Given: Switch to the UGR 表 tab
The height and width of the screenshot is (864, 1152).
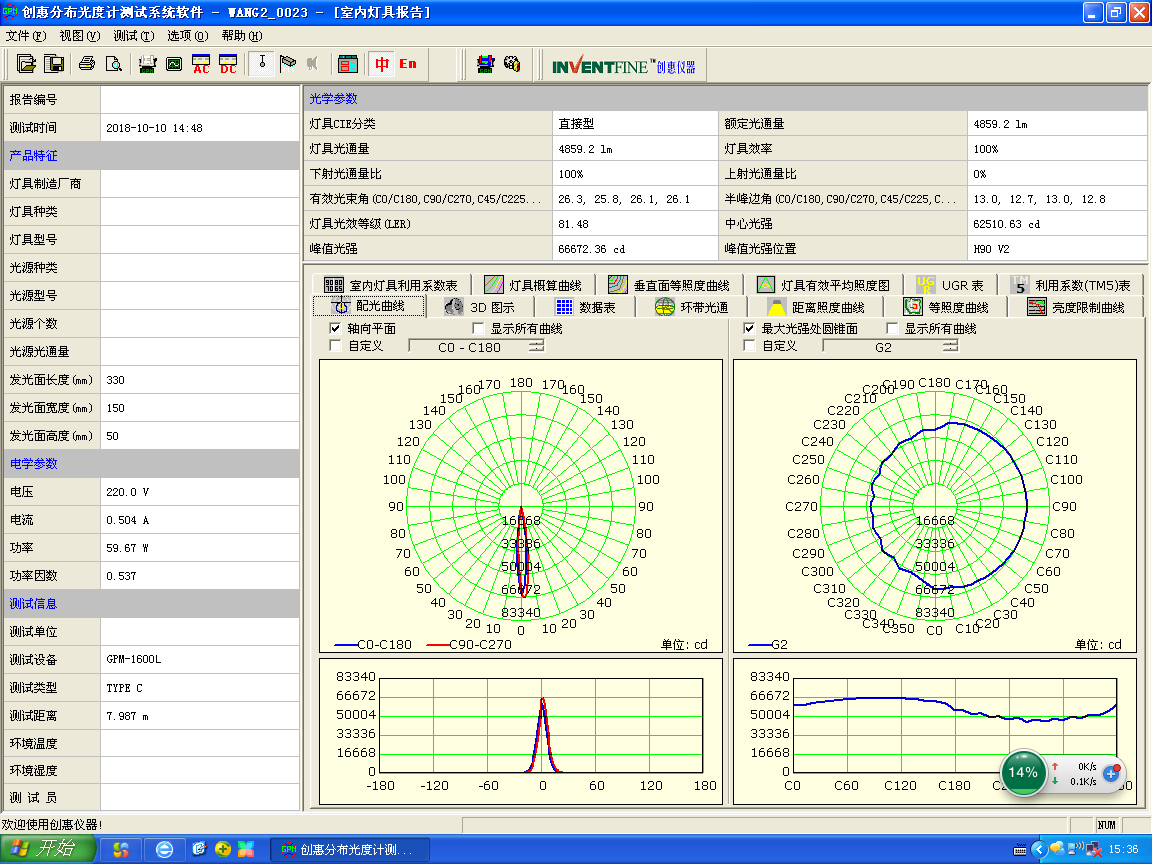Looking at the screenshot, I should (x=950, y=285).
